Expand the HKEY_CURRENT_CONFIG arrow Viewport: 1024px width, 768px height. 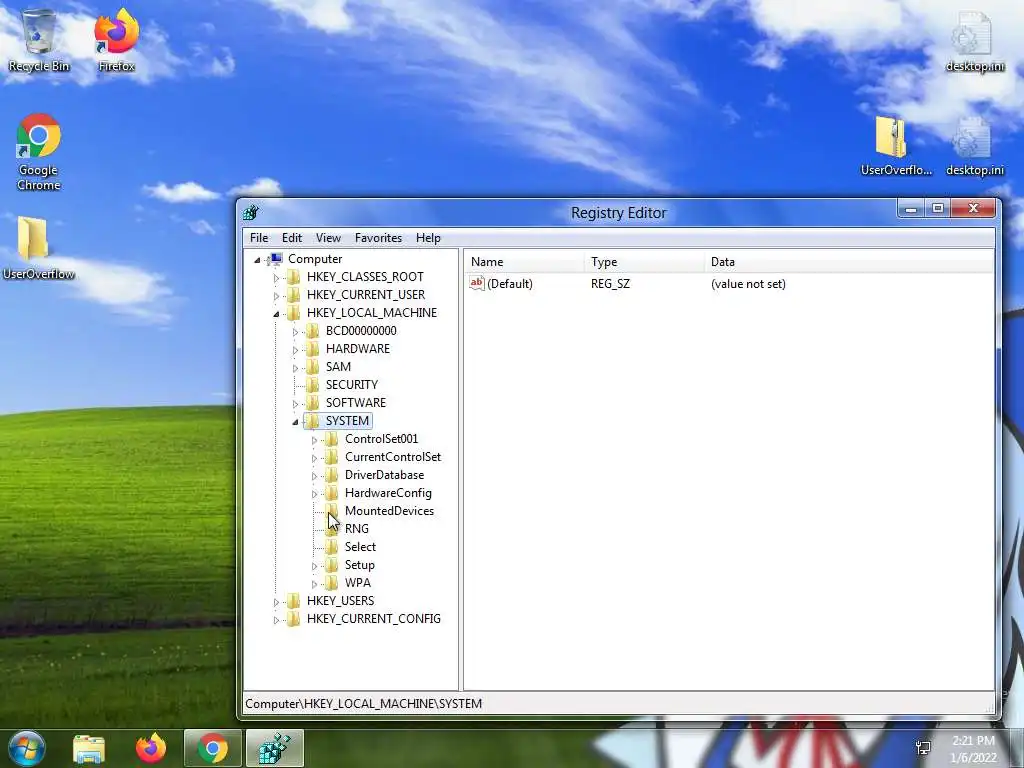point(276,620)
